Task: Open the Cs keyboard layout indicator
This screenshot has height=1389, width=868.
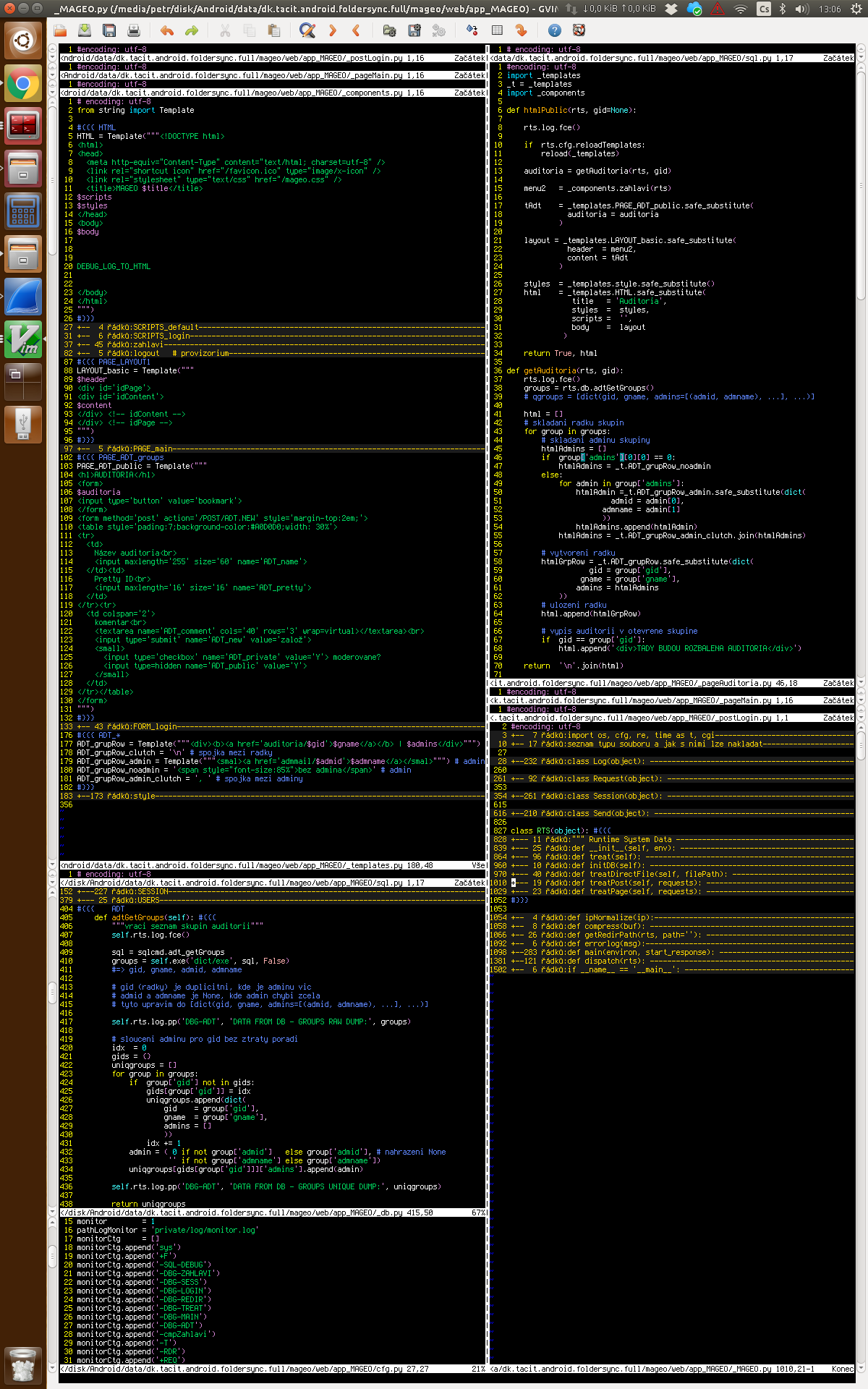Action: 764,9
